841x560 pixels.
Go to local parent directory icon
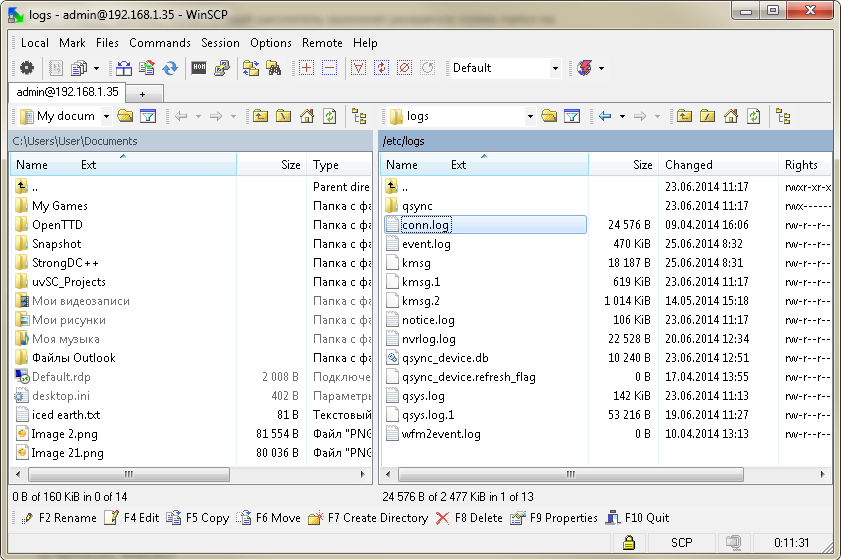tap(261, 116)
